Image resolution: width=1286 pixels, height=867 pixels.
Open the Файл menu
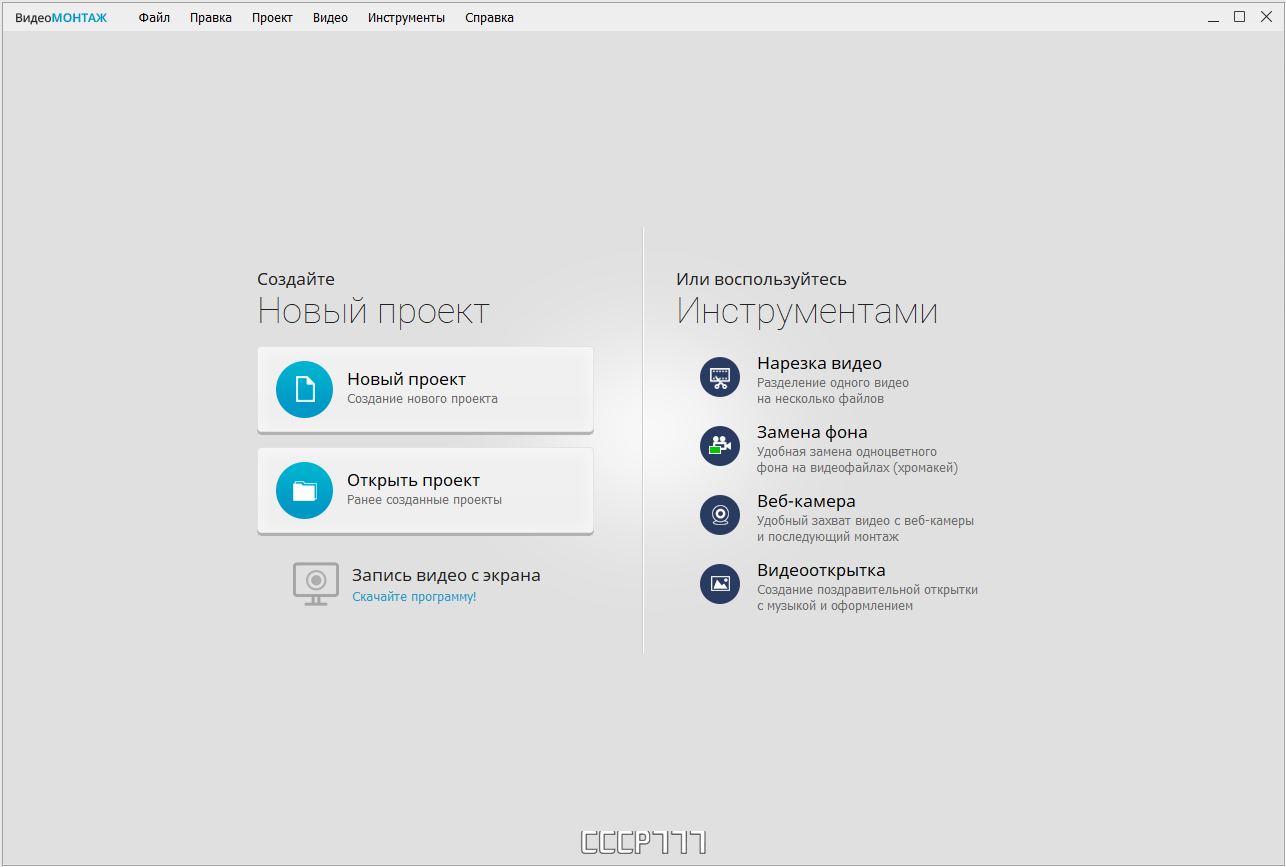154,18
